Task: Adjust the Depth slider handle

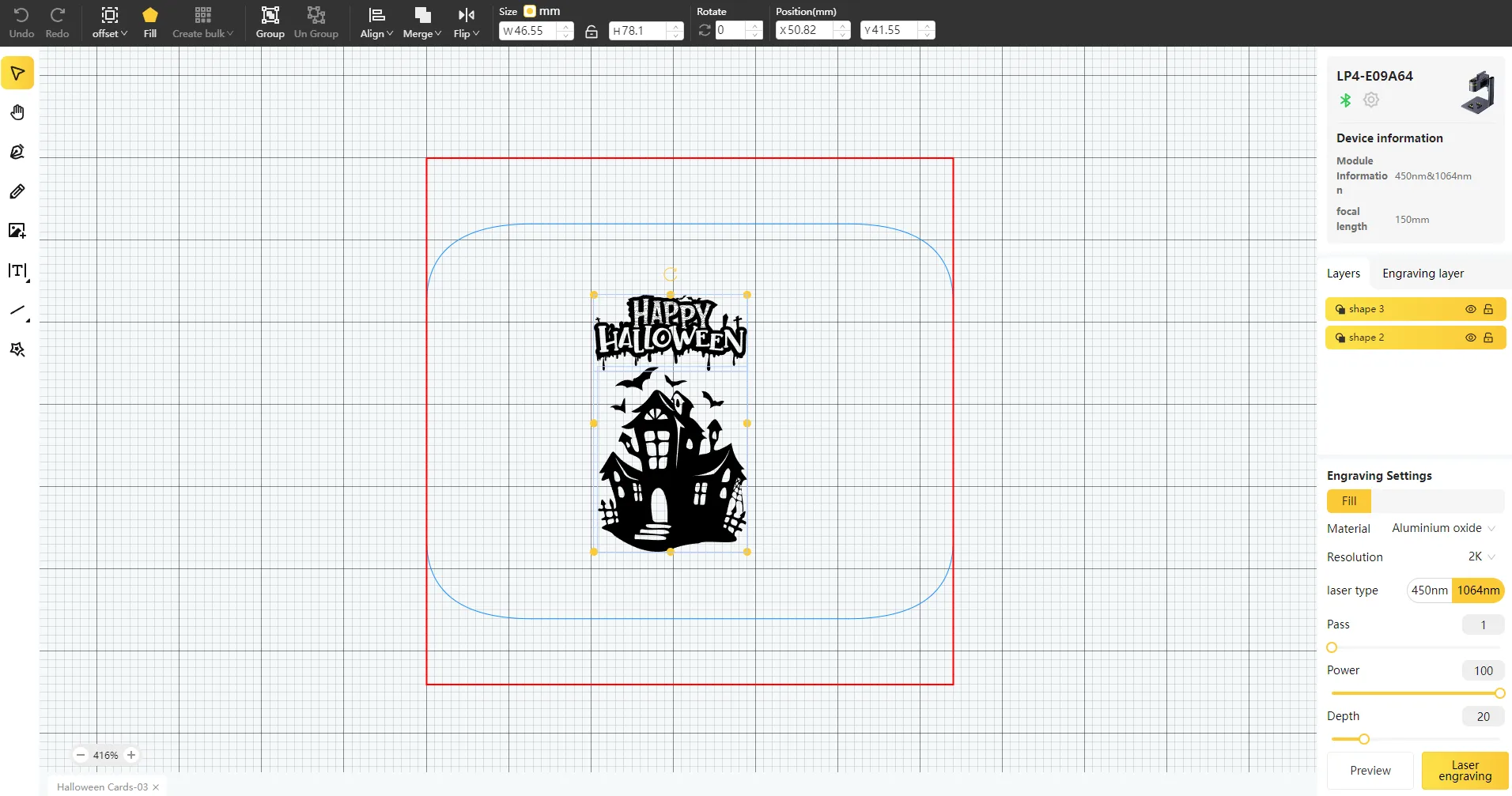Action: click(x=1364, y=739)
